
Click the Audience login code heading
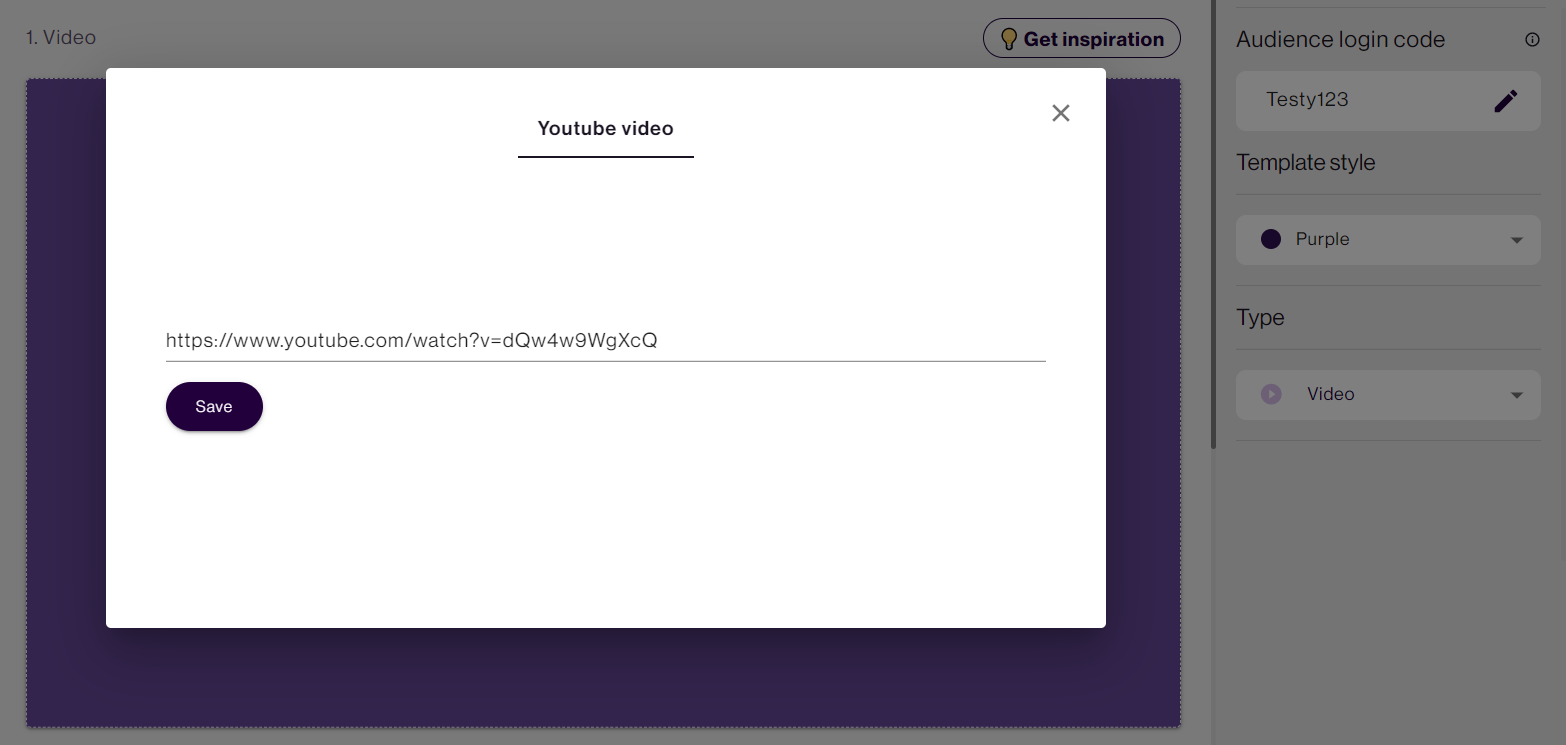click(1340, 40)
